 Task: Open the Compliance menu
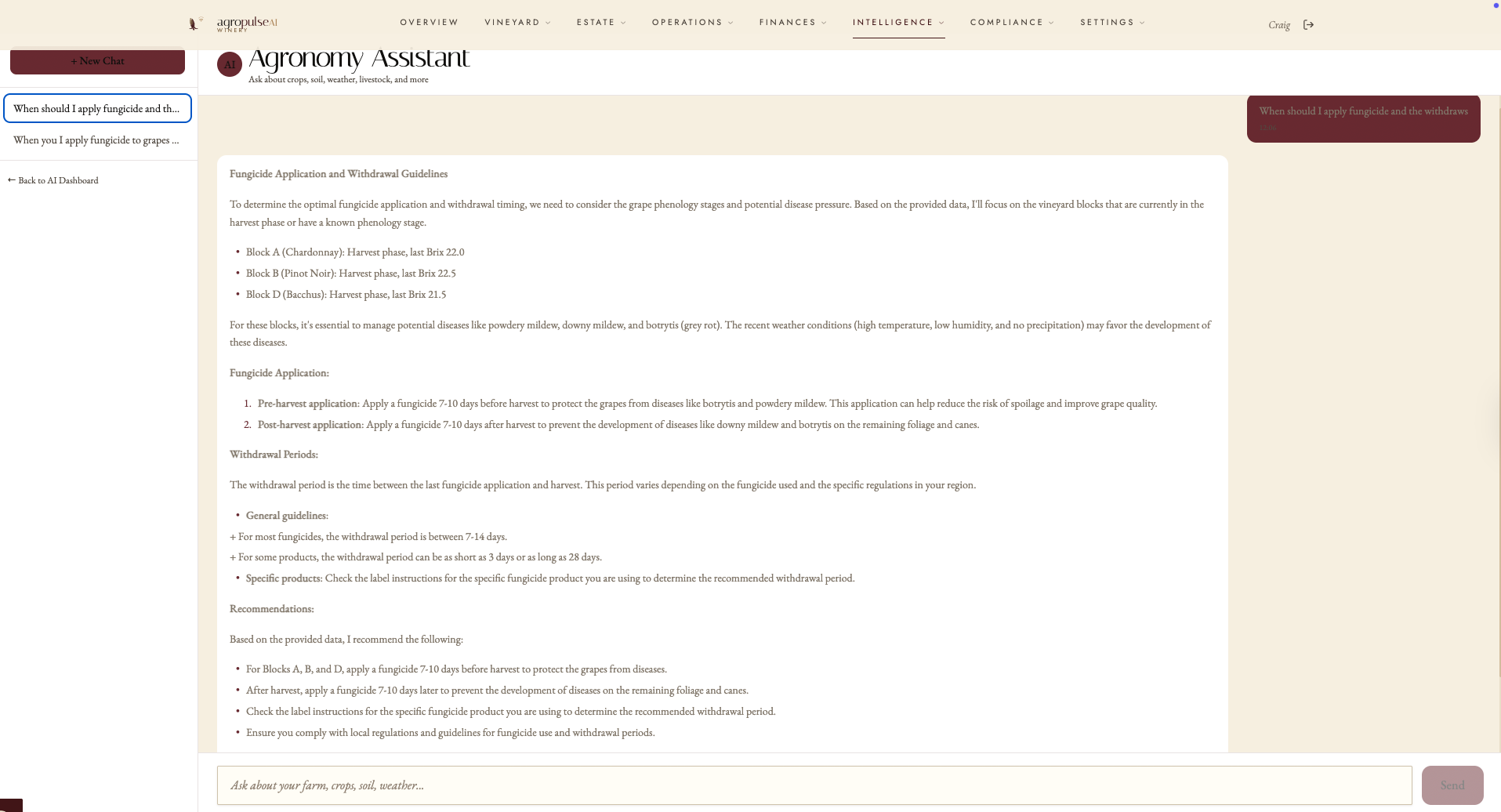[x=1012, y=22]
